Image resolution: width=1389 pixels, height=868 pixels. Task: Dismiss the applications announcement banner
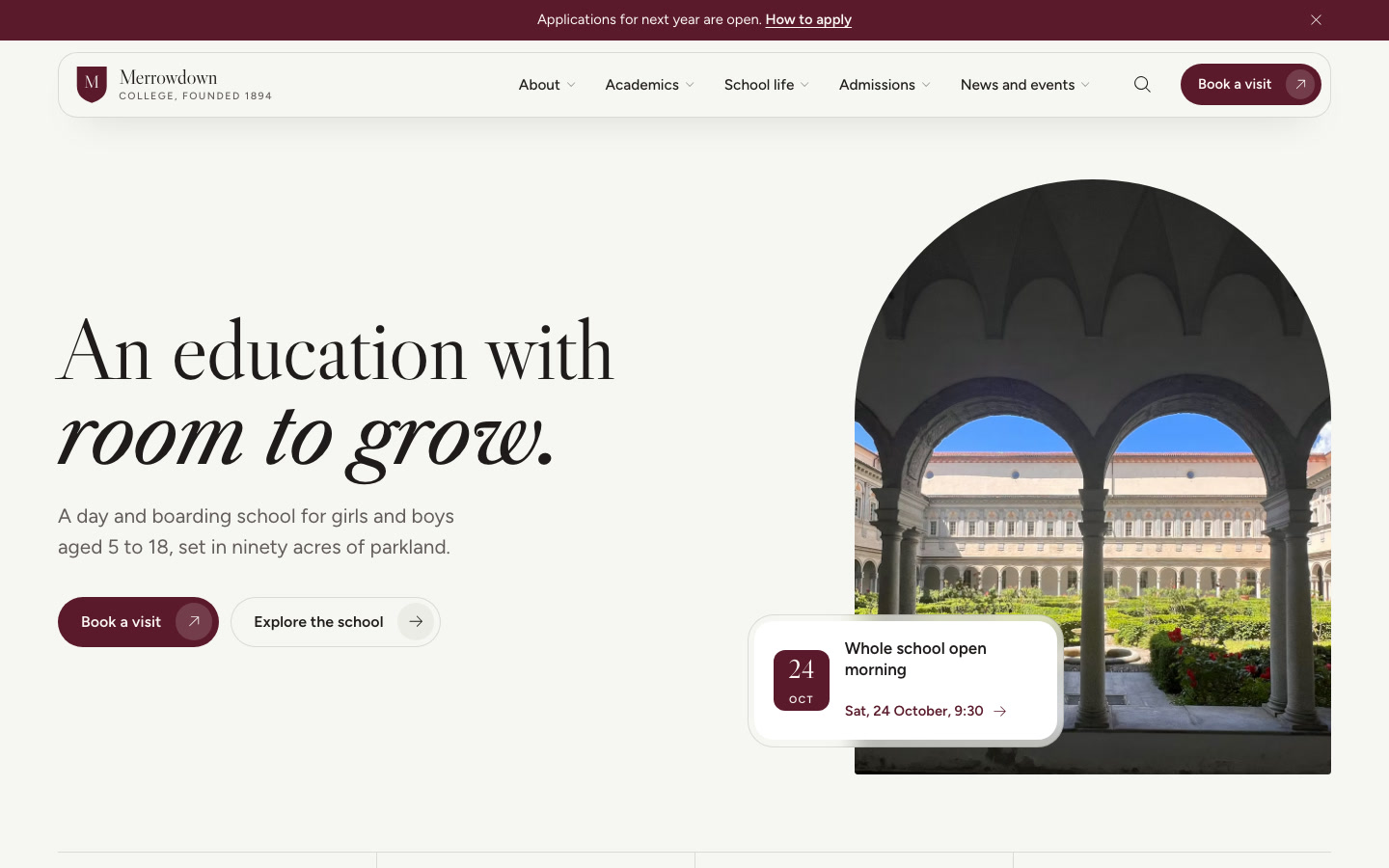(x=1316, y=19)
